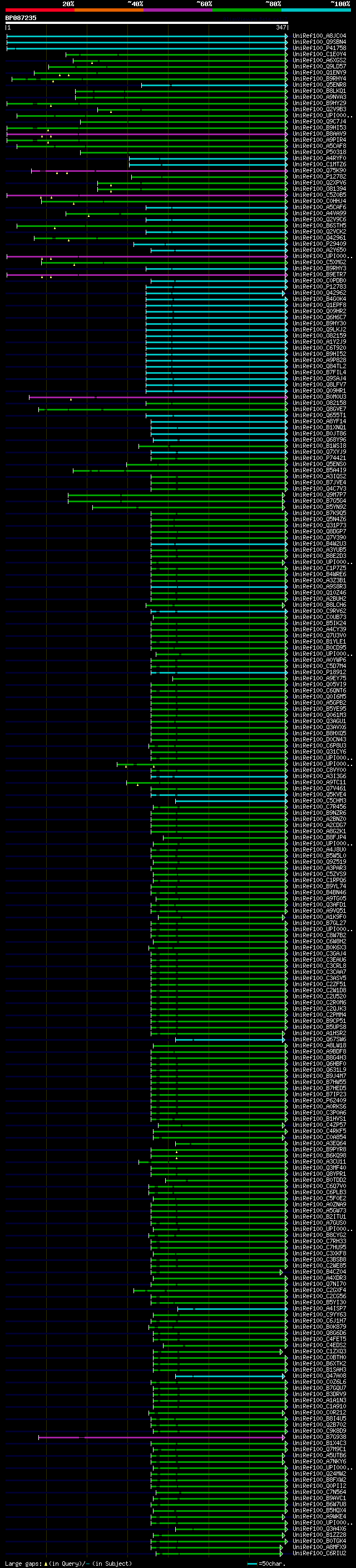The height and width of the screenshot is (1568, 356).
Task: Select the UniRef100_P12782 label
Action: [x=319, y=176]
